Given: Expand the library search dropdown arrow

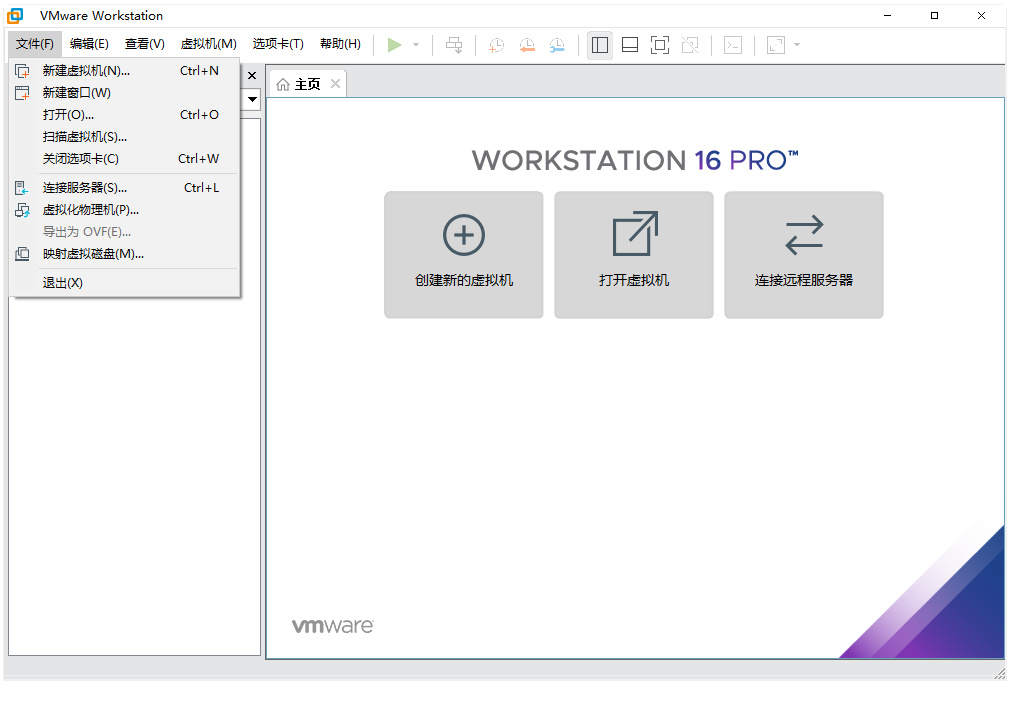Looking at the screenshot, I should pyautogui.click(x=252, y=99).
